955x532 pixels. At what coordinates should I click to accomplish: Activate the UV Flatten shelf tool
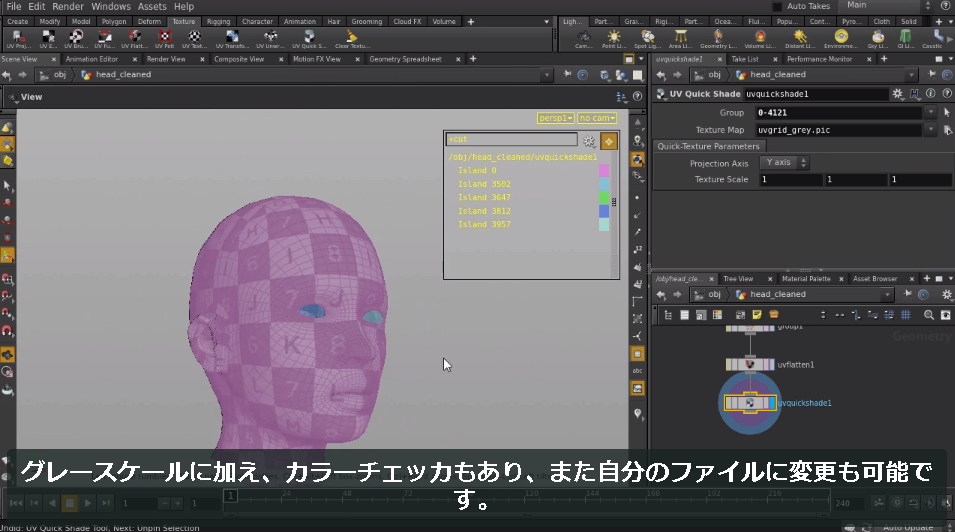click(134, 39)
